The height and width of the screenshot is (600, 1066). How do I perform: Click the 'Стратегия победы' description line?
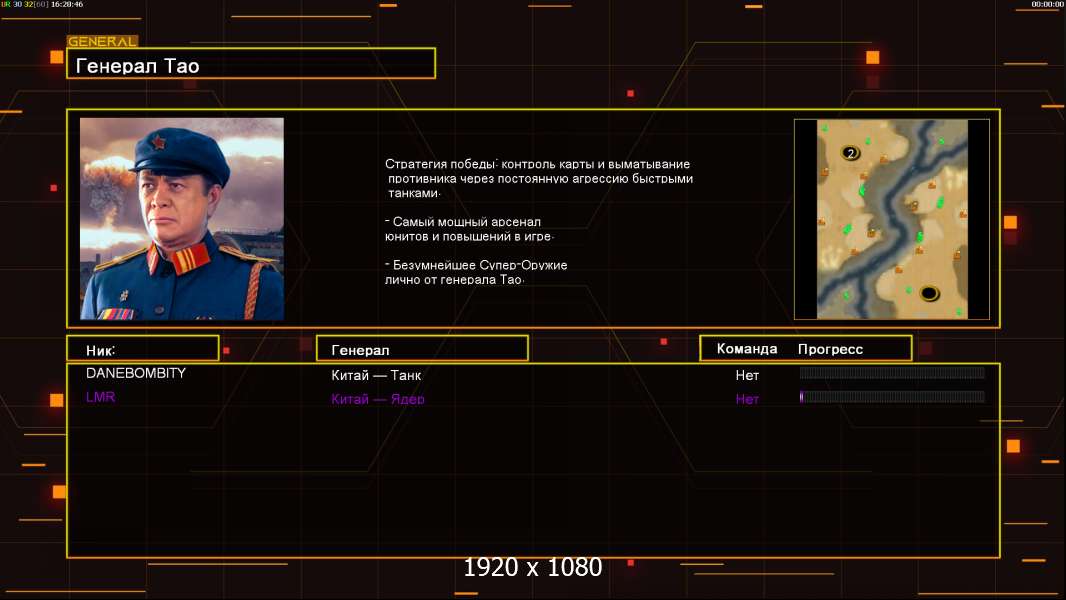coord(538,164)
